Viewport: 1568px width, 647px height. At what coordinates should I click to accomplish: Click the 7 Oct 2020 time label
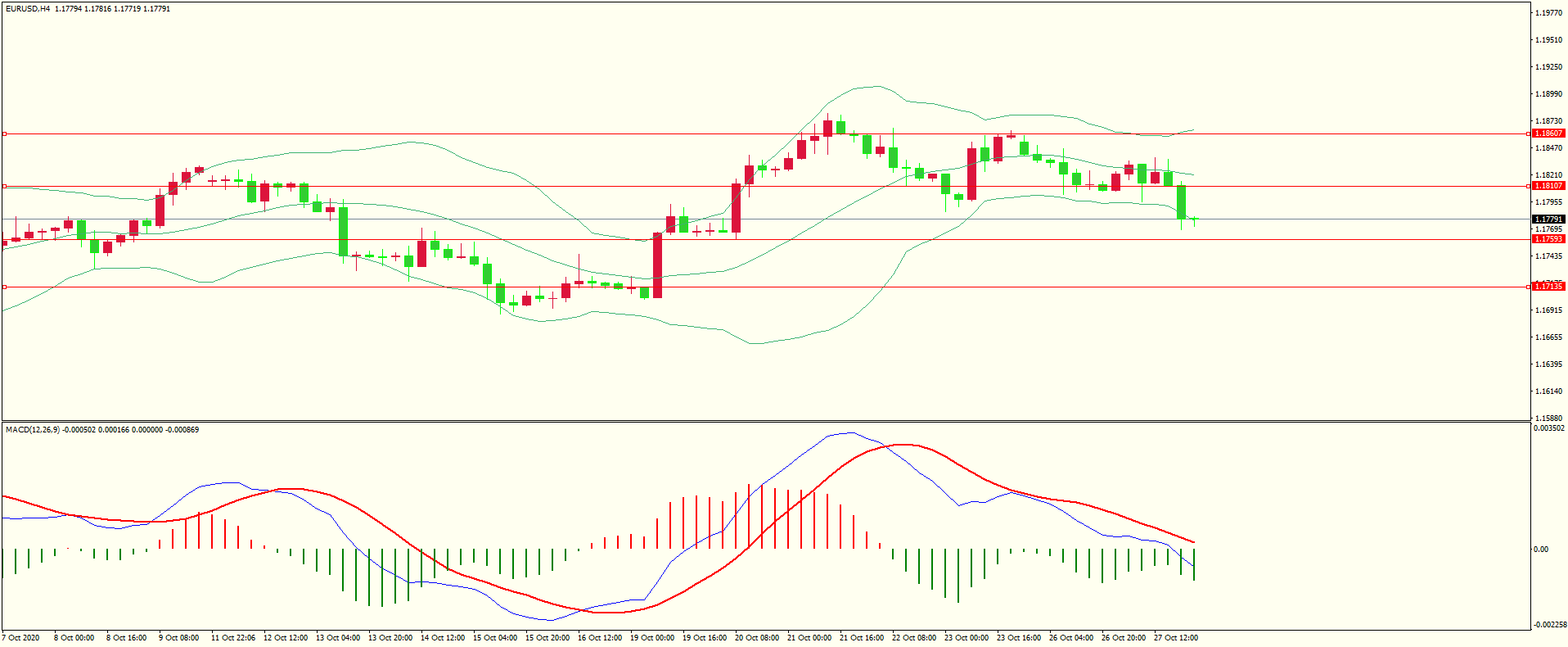click(21, 638)
